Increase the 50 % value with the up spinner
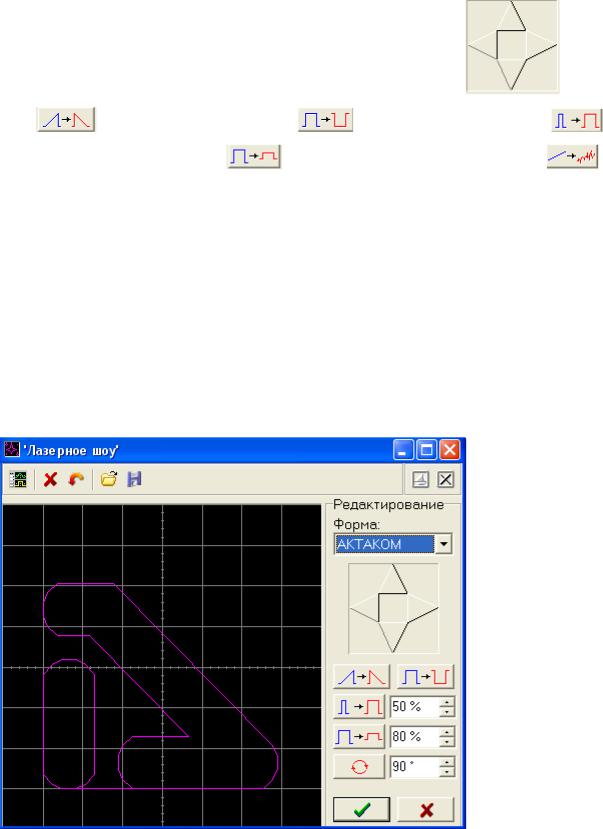The image size is (603, 829). pyautogui.click(x=447, y=702)
